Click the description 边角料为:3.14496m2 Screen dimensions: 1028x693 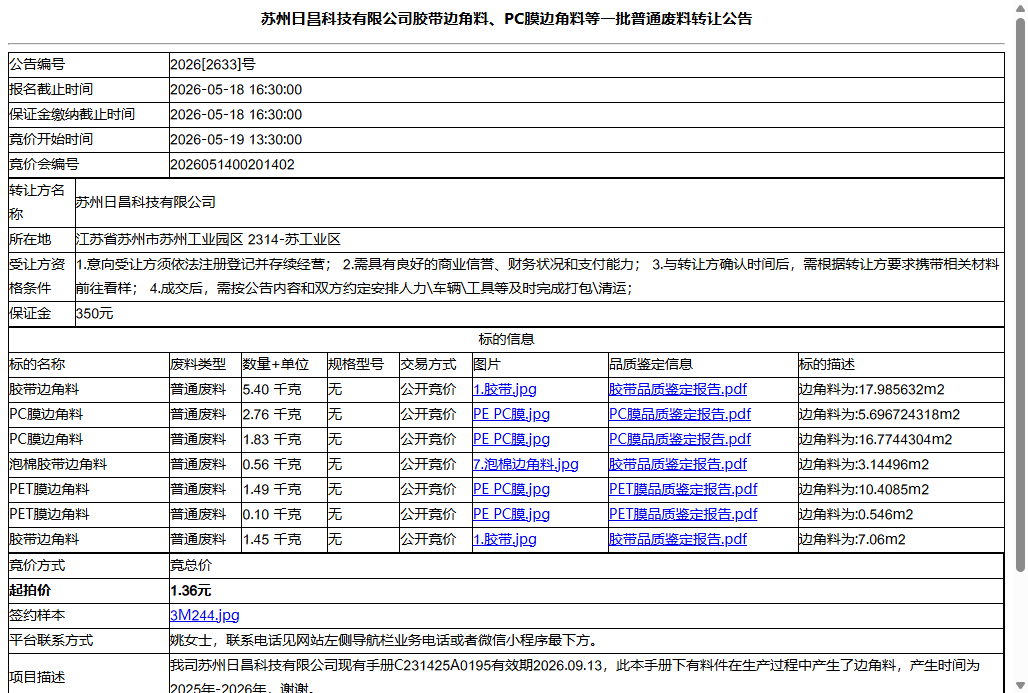tap(864, 464)
